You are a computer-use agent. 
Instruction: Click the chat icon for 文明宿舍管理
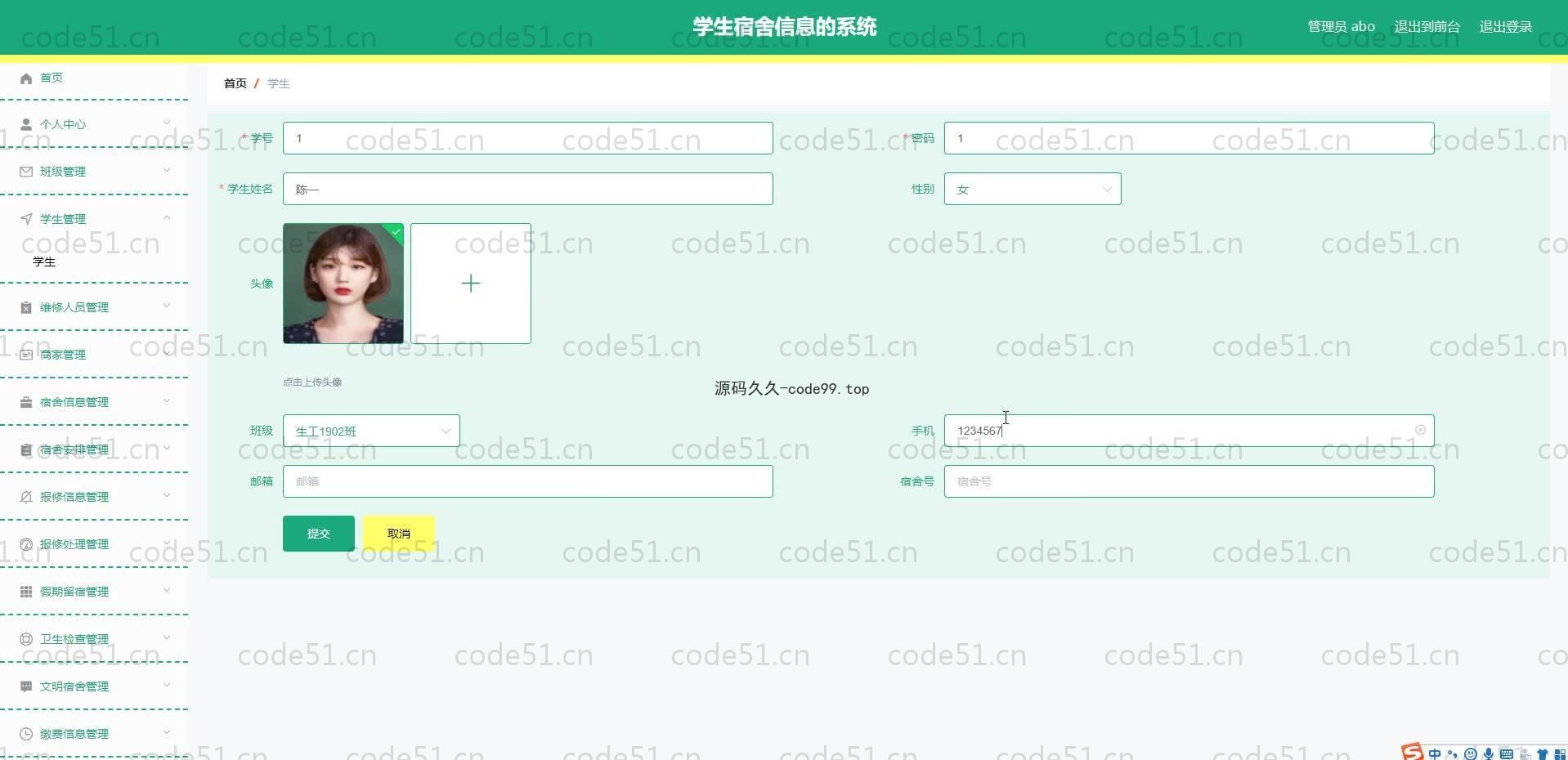coord(26,686)
